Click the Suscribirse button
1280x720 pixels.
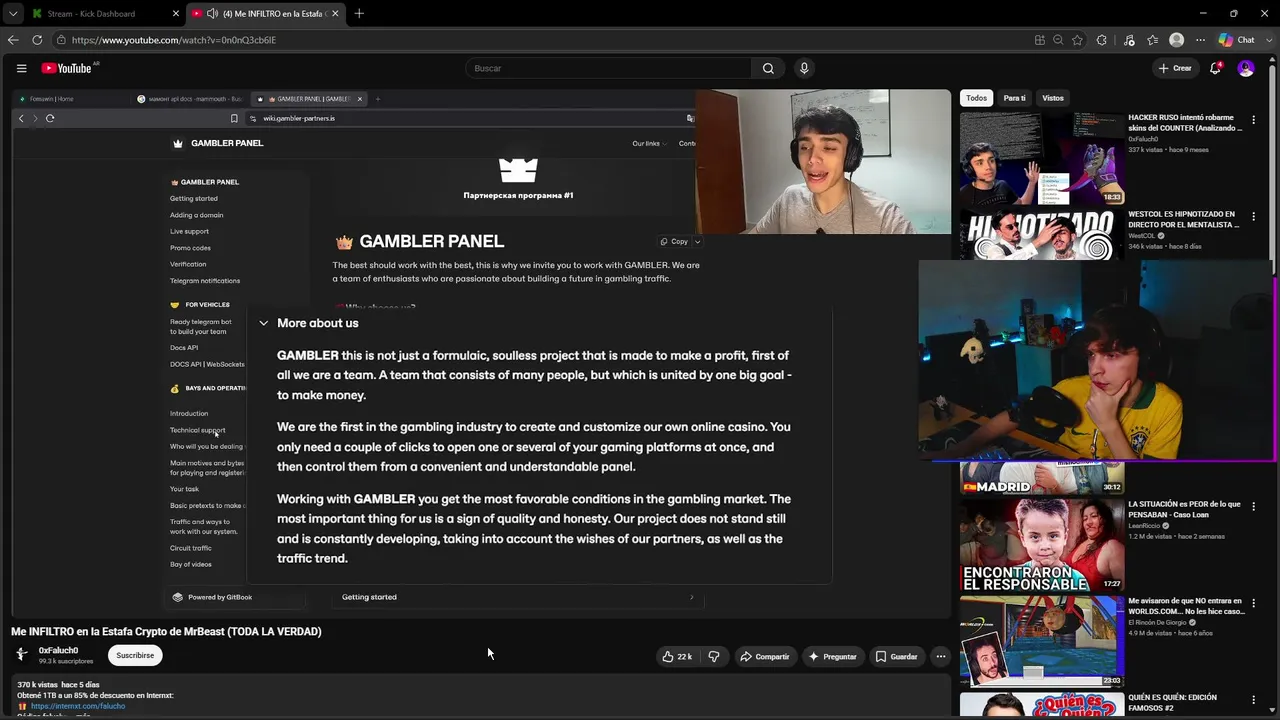(x=135, y=655)
